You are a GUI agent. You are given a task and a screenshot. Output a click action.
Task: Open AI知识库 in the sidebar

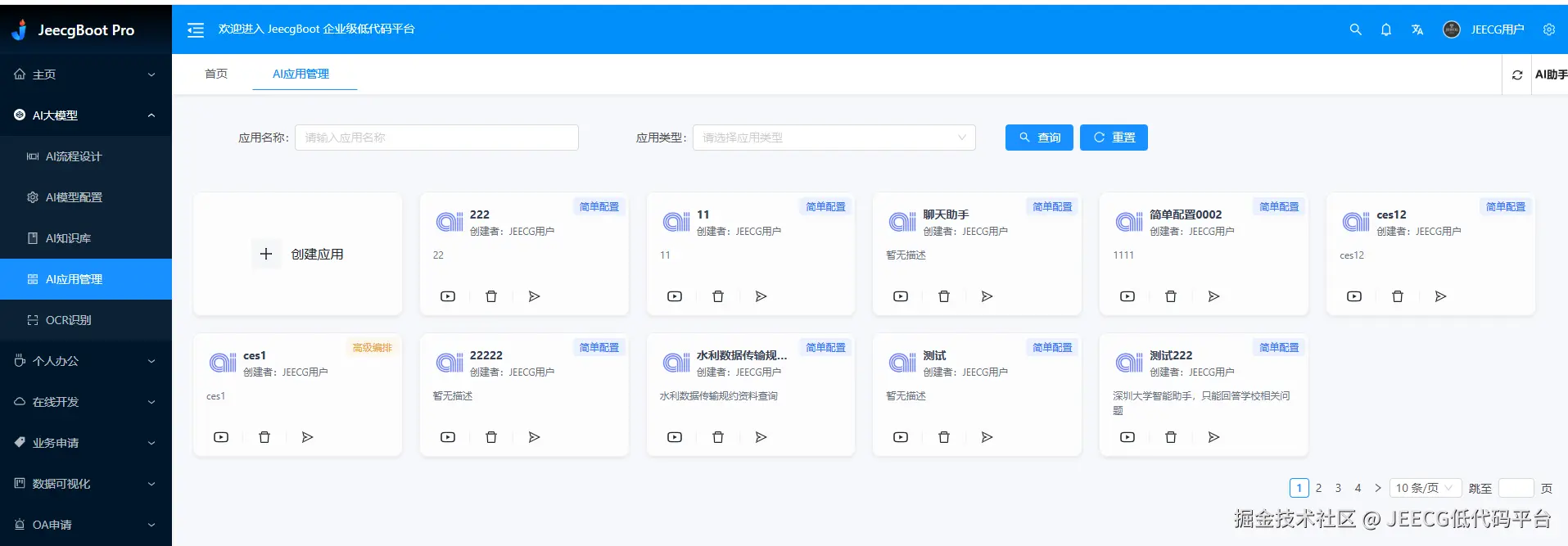(x=86, y=238)
